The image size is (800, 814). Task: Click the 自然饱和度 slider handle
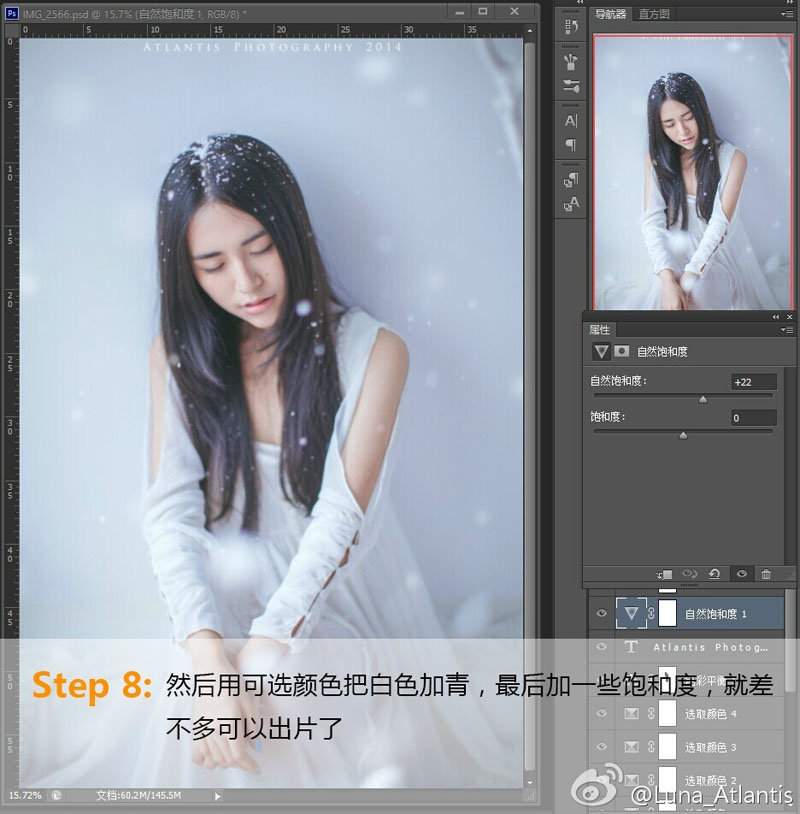702,399
